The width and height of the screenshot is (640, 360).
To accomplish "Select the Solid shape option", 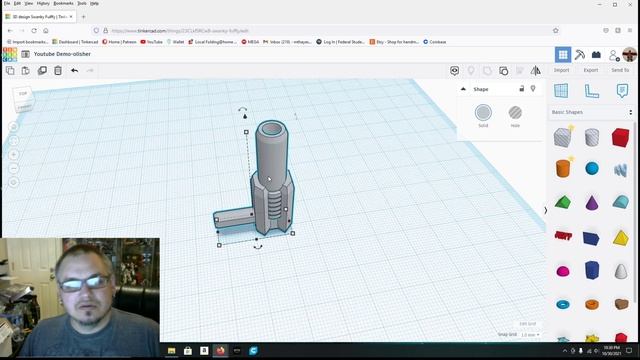I will click(x=483, y=116).
